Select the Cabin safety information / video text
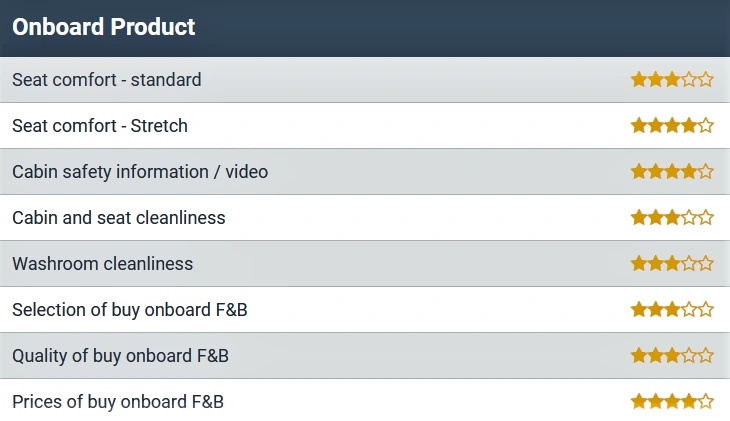The width and height of the screenshot is (730, 421). (x=140, y=172)
